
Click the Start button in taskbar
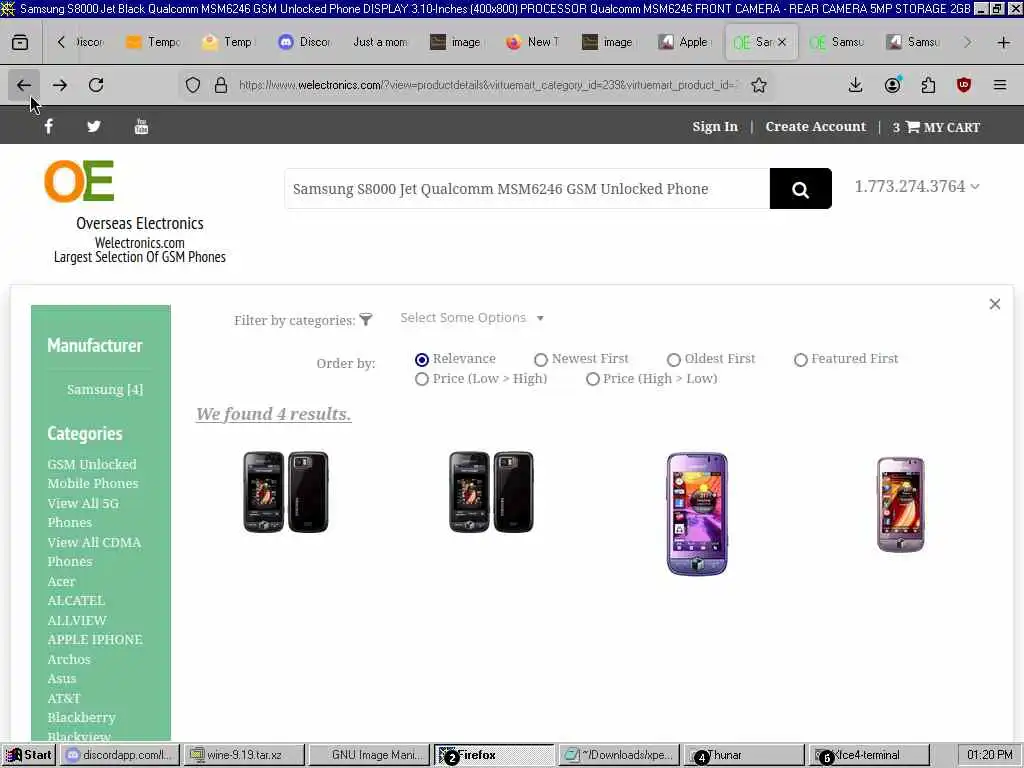[x=29, y=755]
